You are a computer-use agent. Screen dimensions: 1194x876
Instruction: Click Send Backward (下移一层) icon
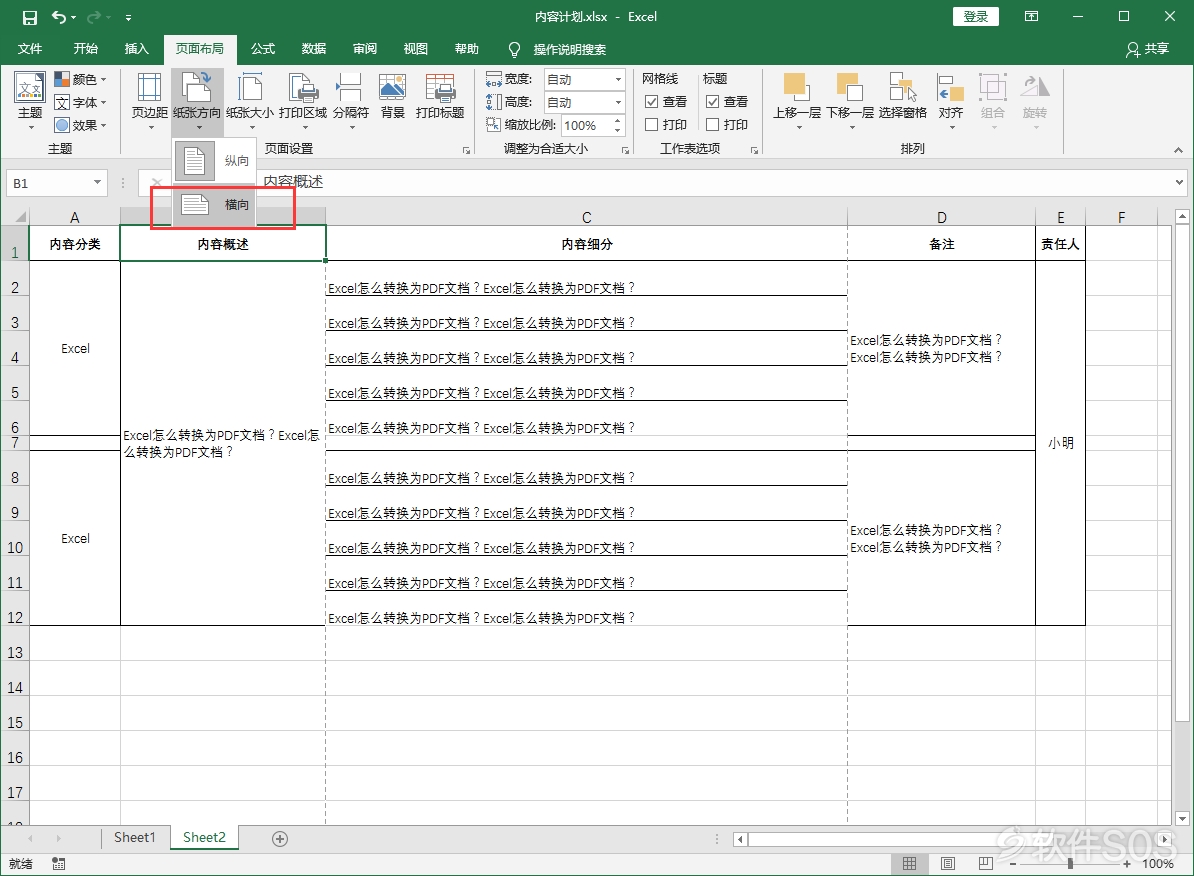point(849,88)
